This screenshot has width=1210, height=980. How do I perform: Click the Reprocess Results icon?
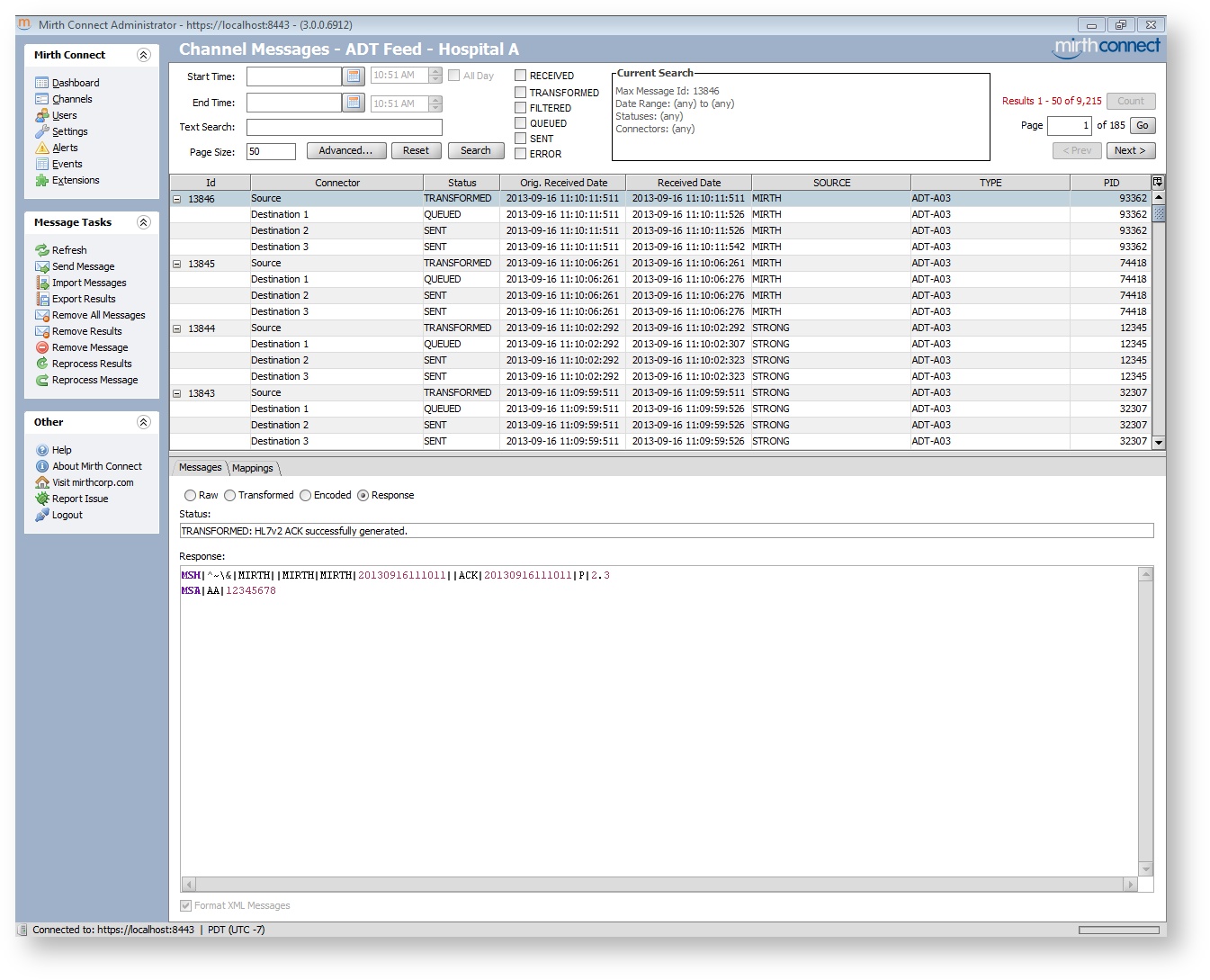pyautogui.click(x=41, y=364)
